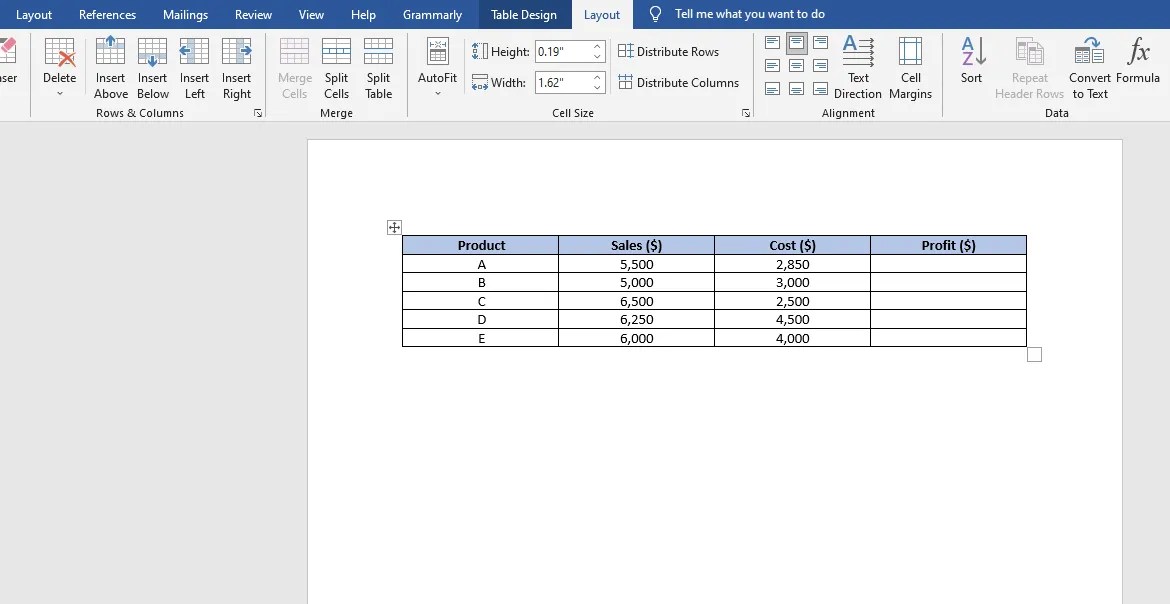Select the Split Table tool

coord(378,65)
